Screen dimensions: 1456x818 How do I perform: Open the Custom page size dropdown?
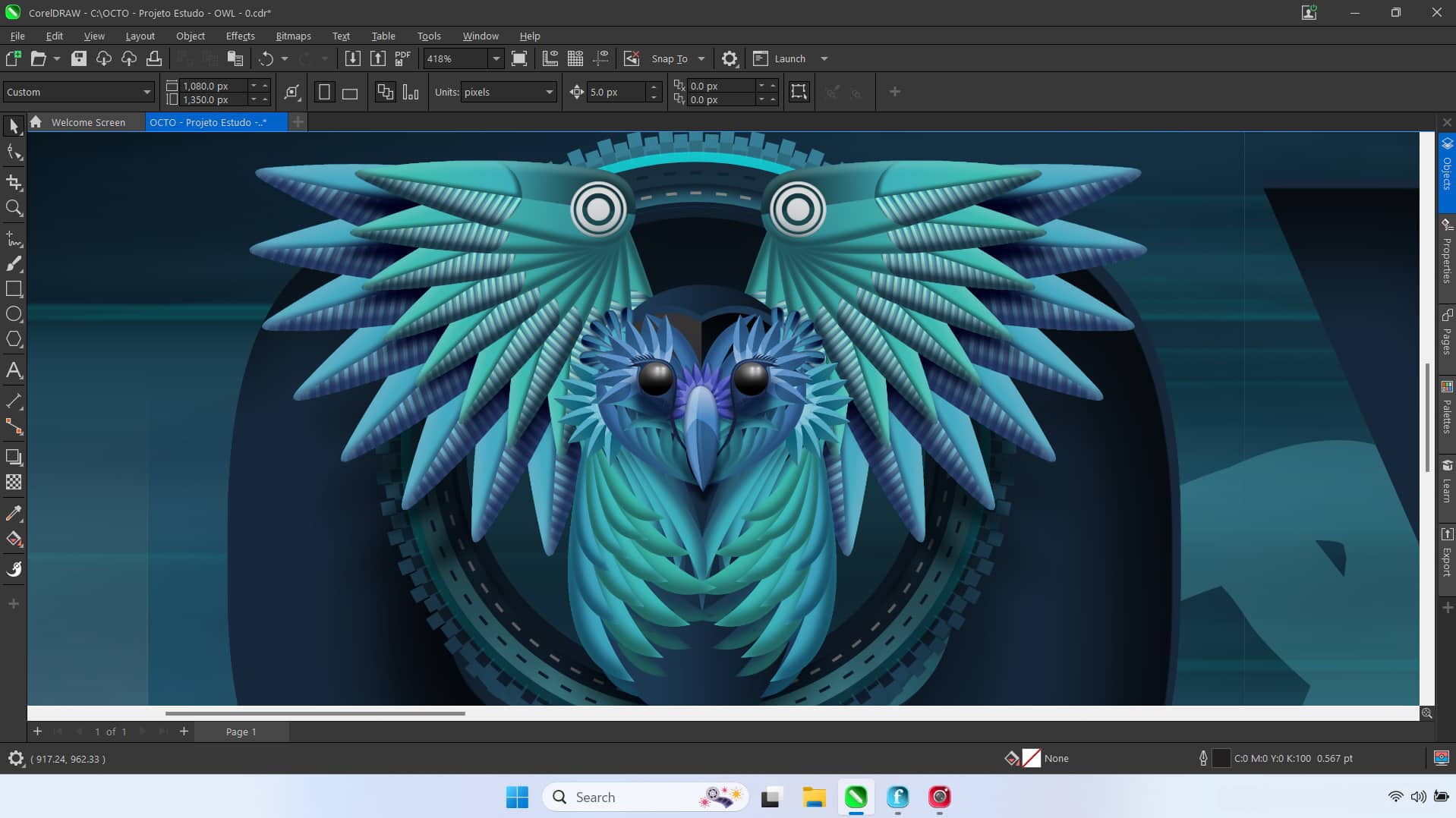tap(147, 93)
